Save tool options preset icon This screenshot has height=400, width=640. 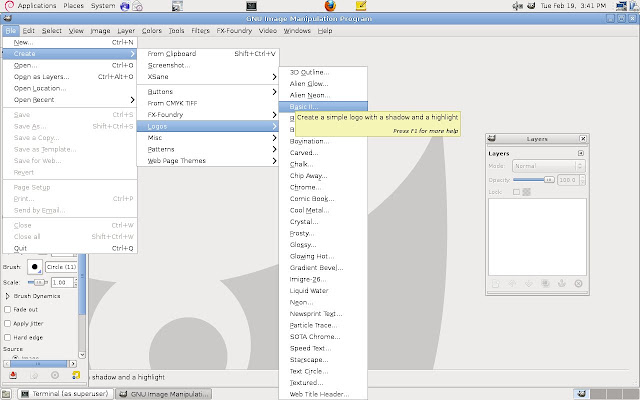(13, 375)
